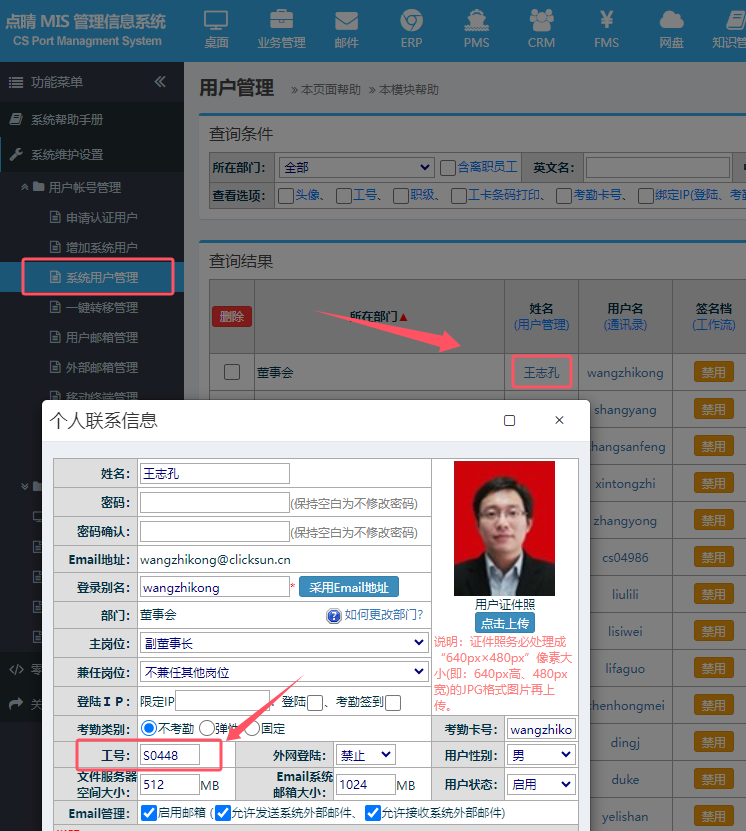Open the 邮件 envelope icon
Image resolution: width=746 pixels, height=831 pixels.
(346, 27)
